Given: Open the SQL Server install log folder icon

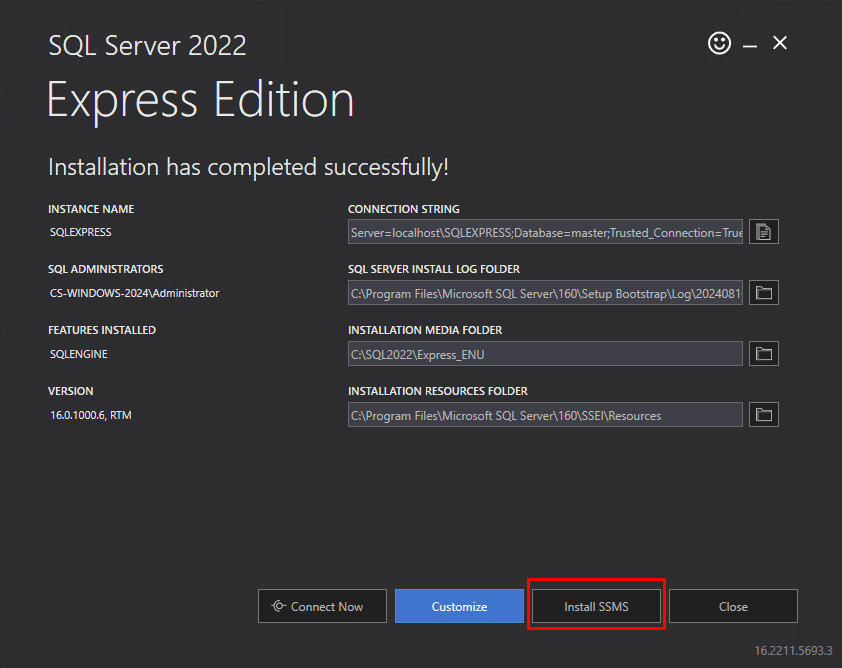Looking at the screenshot, I should click(x=763, y=292).
